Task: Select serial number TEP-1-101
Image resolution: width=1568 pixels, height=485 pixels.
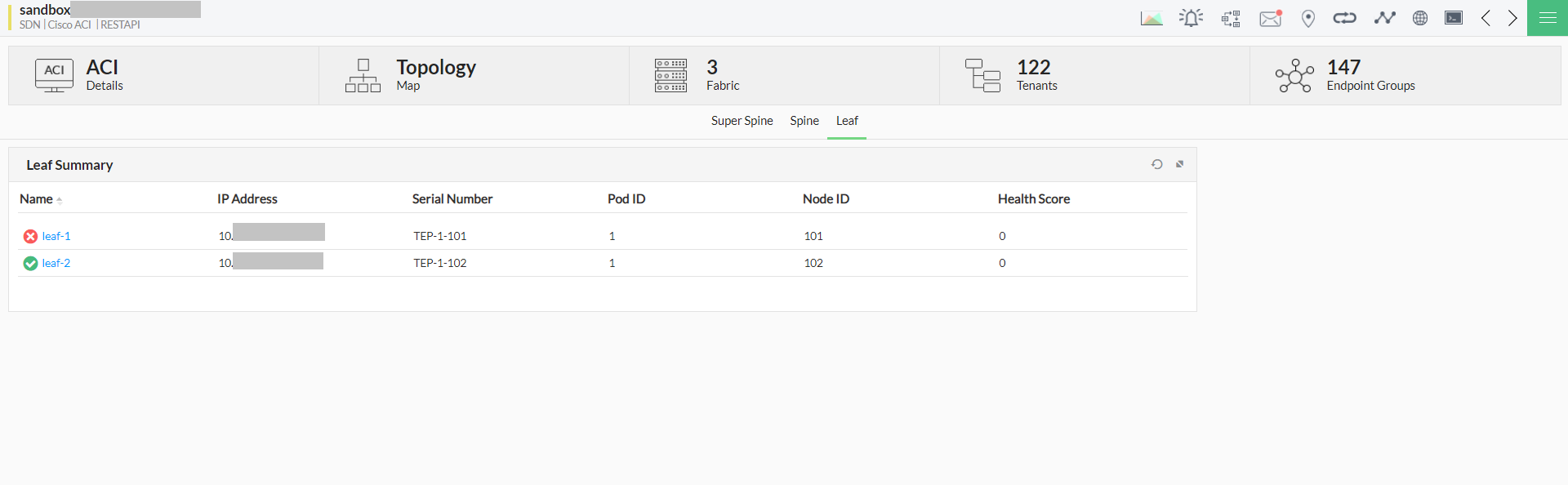Action: 440,236
